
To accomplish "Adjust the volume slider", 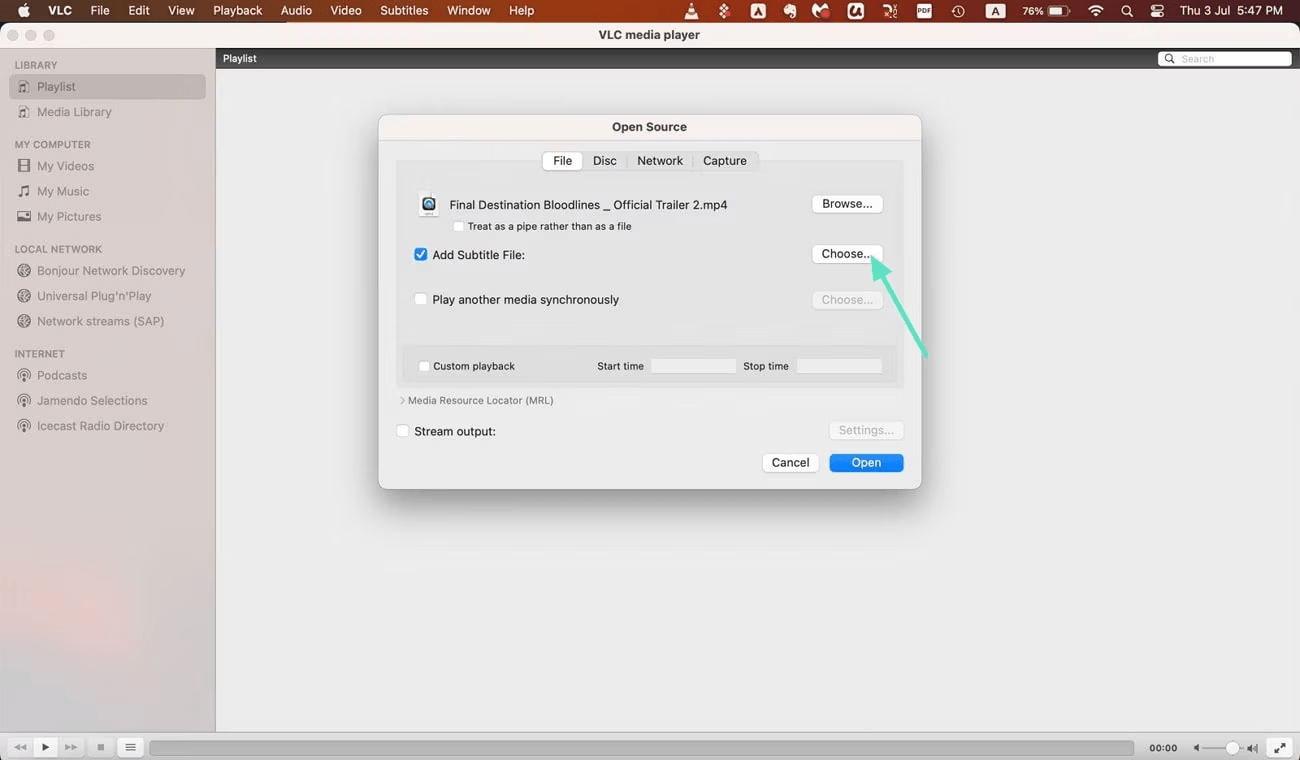I will click(1231, 748).
